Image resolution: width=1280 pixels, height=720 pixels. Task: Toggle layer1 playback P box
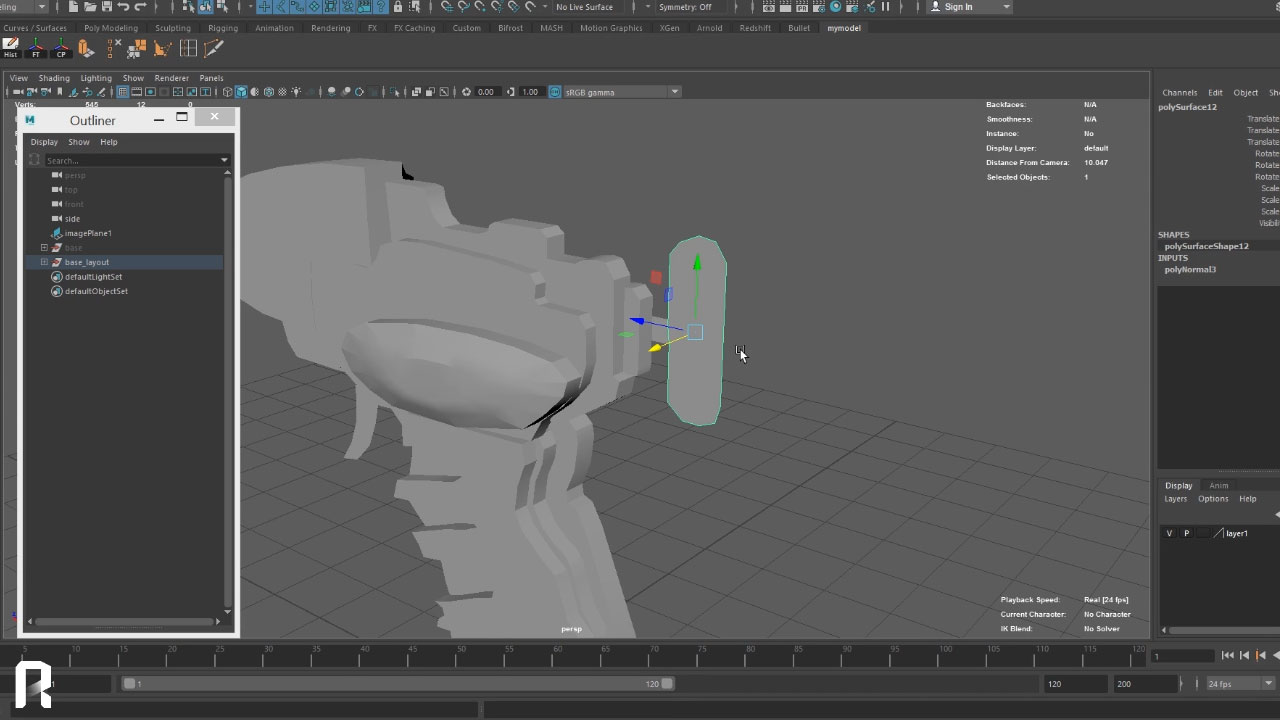(x=1186, y=534)
